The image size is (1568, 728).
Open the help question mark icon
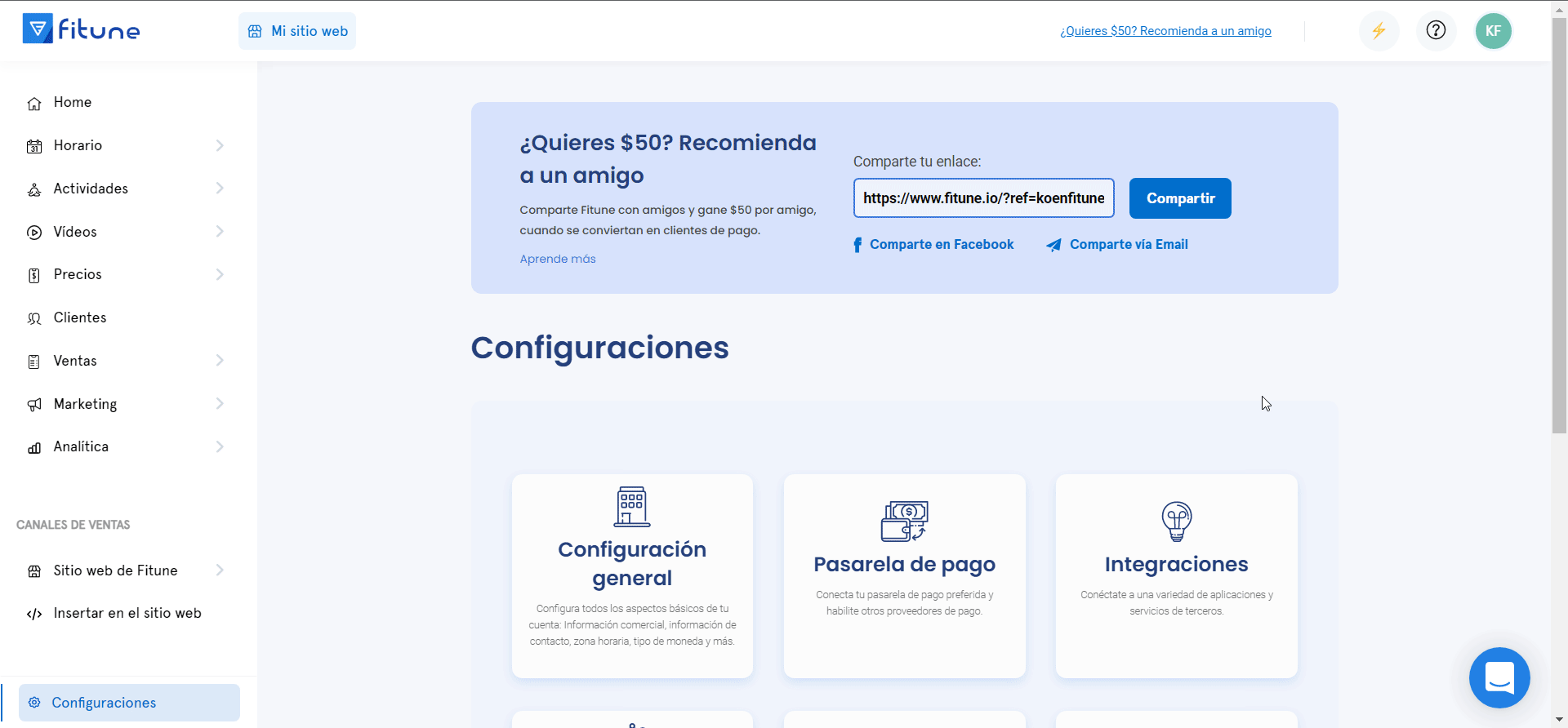(1436, 31)
